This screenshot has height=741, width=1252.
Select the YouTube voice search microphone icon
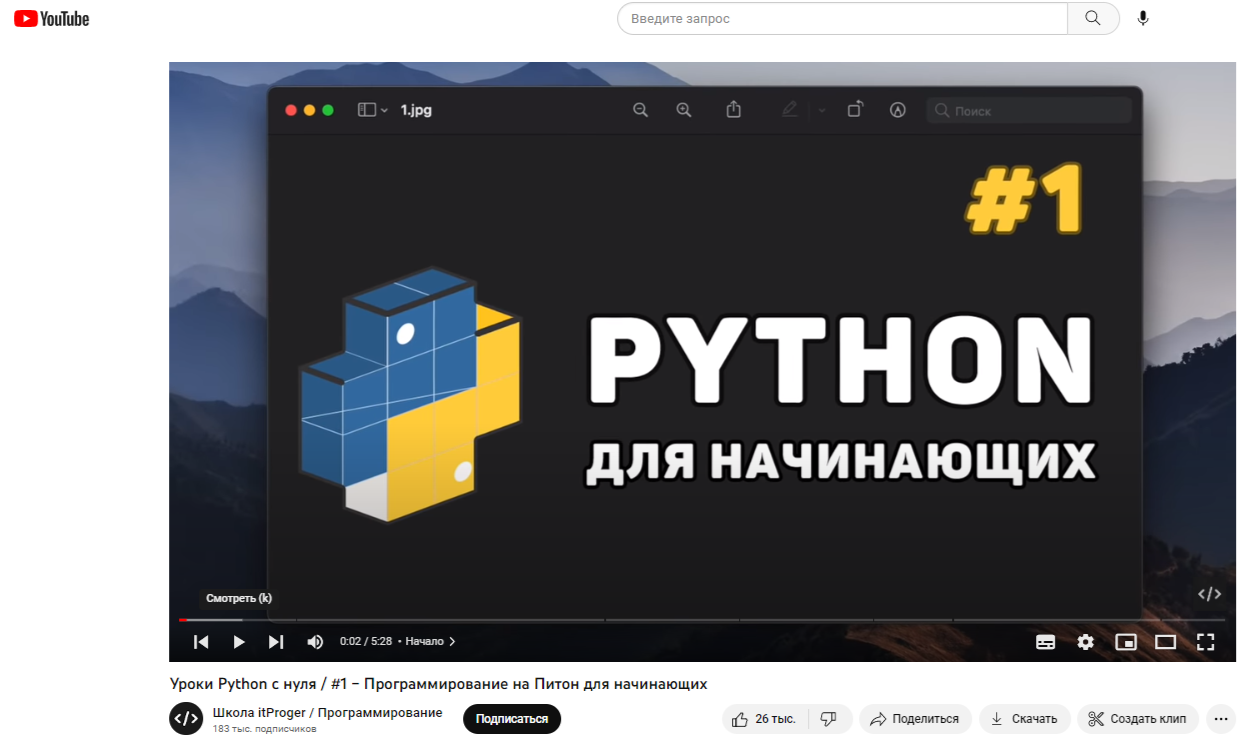click(1142, 18)
